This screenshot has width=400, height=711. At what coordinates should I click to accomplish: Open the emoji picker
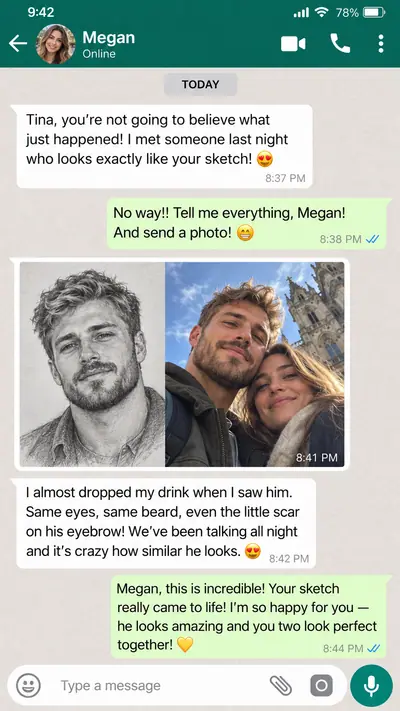click(28, 685)
